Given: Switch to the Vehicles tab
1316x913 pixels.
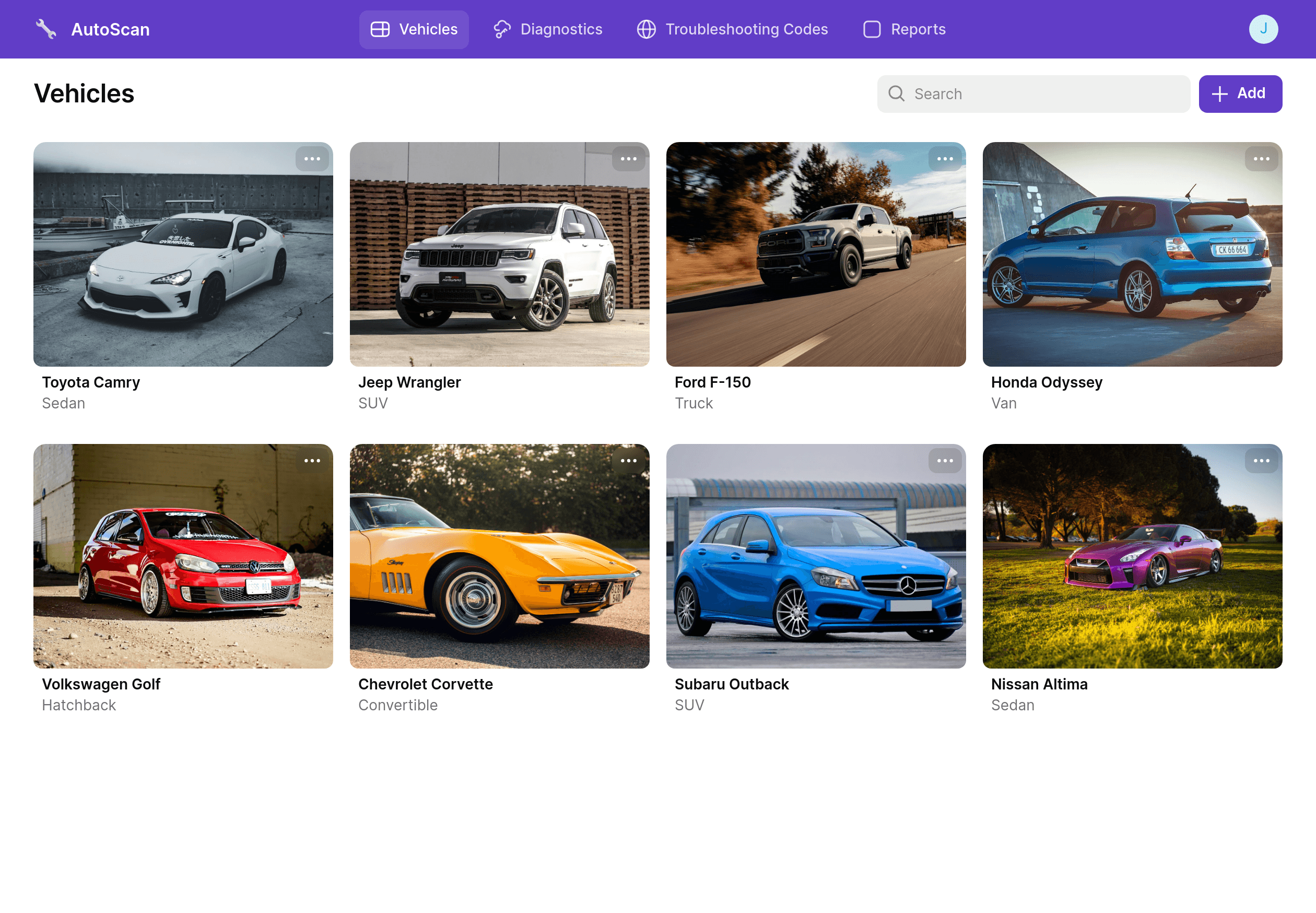Looking at the screenshot, I should [x=414, y=29].
